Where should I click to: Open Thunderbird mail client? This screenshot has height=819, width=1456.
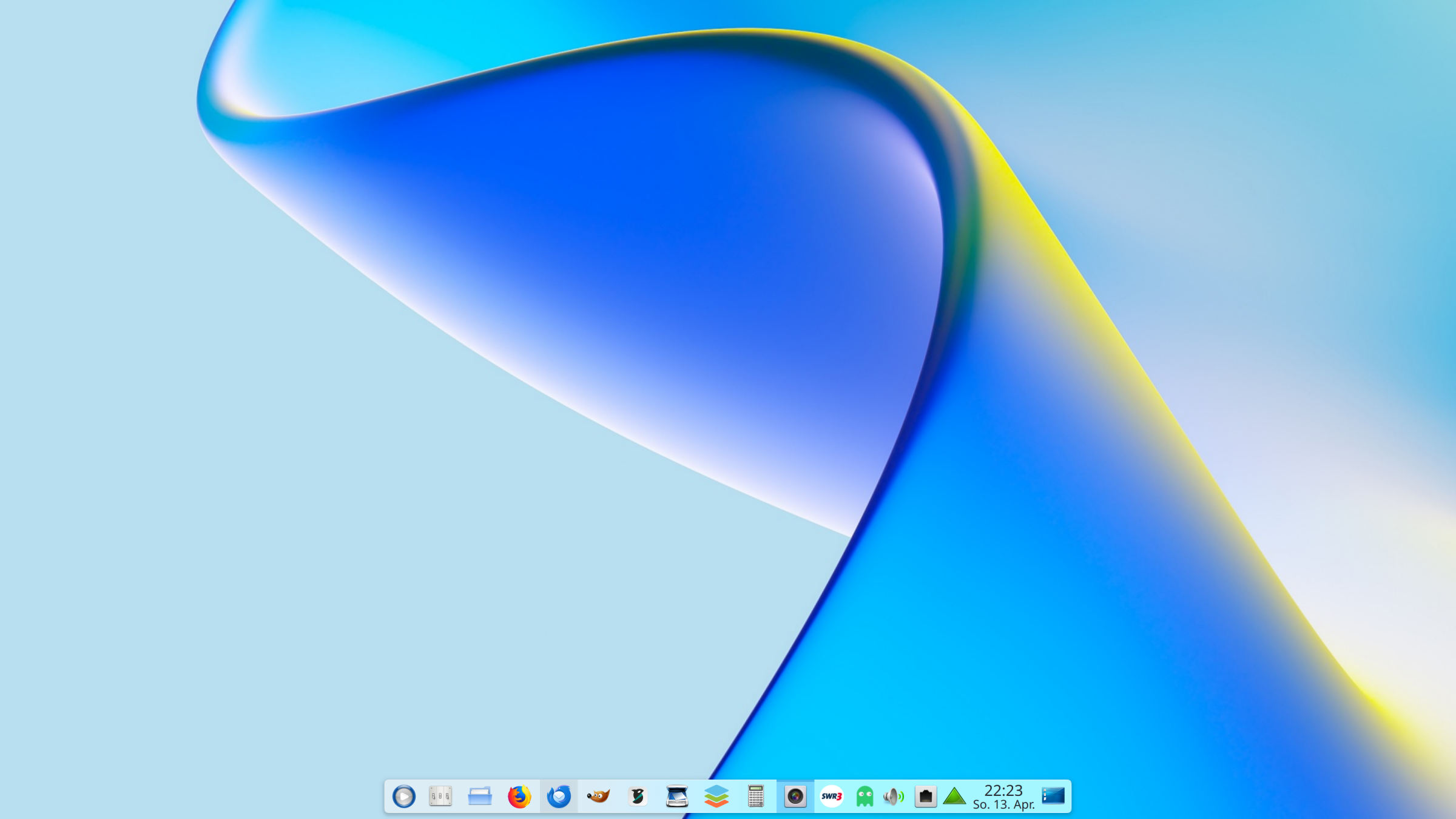559,797
